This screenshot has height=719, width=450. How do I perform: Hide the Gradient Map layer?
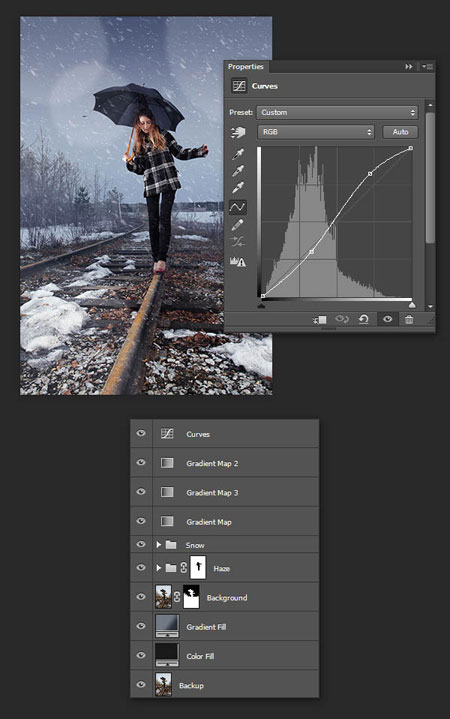pos(141,521)
